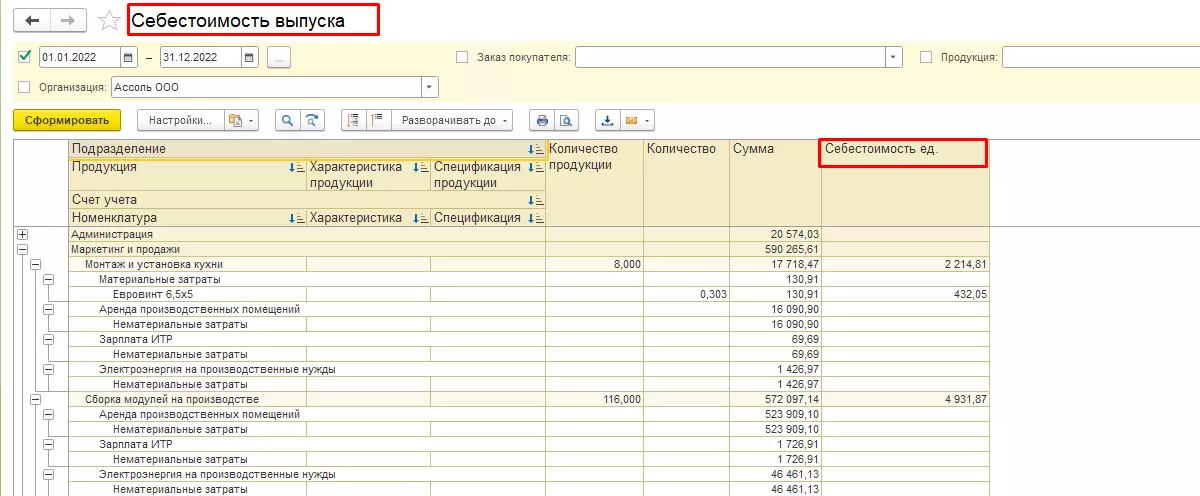Open Настройки... report settings
The height and width of the screenshot is (496, 1200).
coord(180,120)
